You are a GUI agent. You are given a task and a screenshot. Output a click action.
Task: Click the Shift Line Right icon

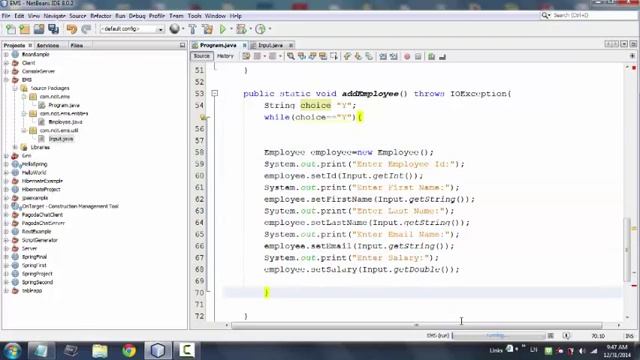393,56
